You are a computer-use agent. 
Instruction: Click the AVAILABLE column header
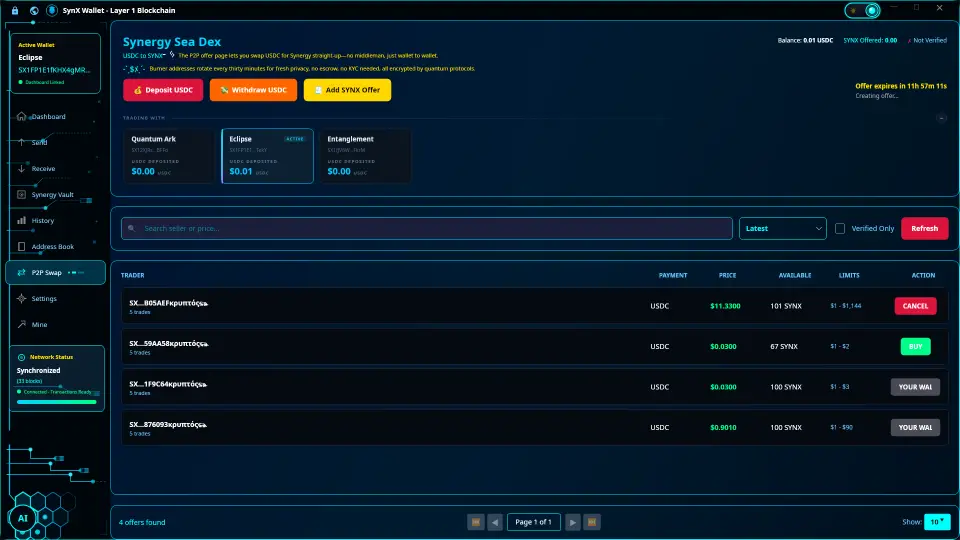[x=795, y=276]
